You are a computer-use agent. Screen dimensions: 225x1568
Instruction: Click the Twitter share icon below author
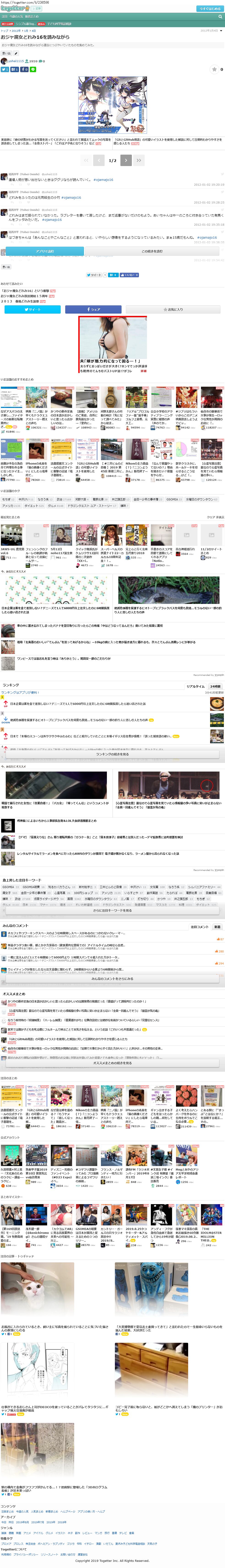pos(5,69)
